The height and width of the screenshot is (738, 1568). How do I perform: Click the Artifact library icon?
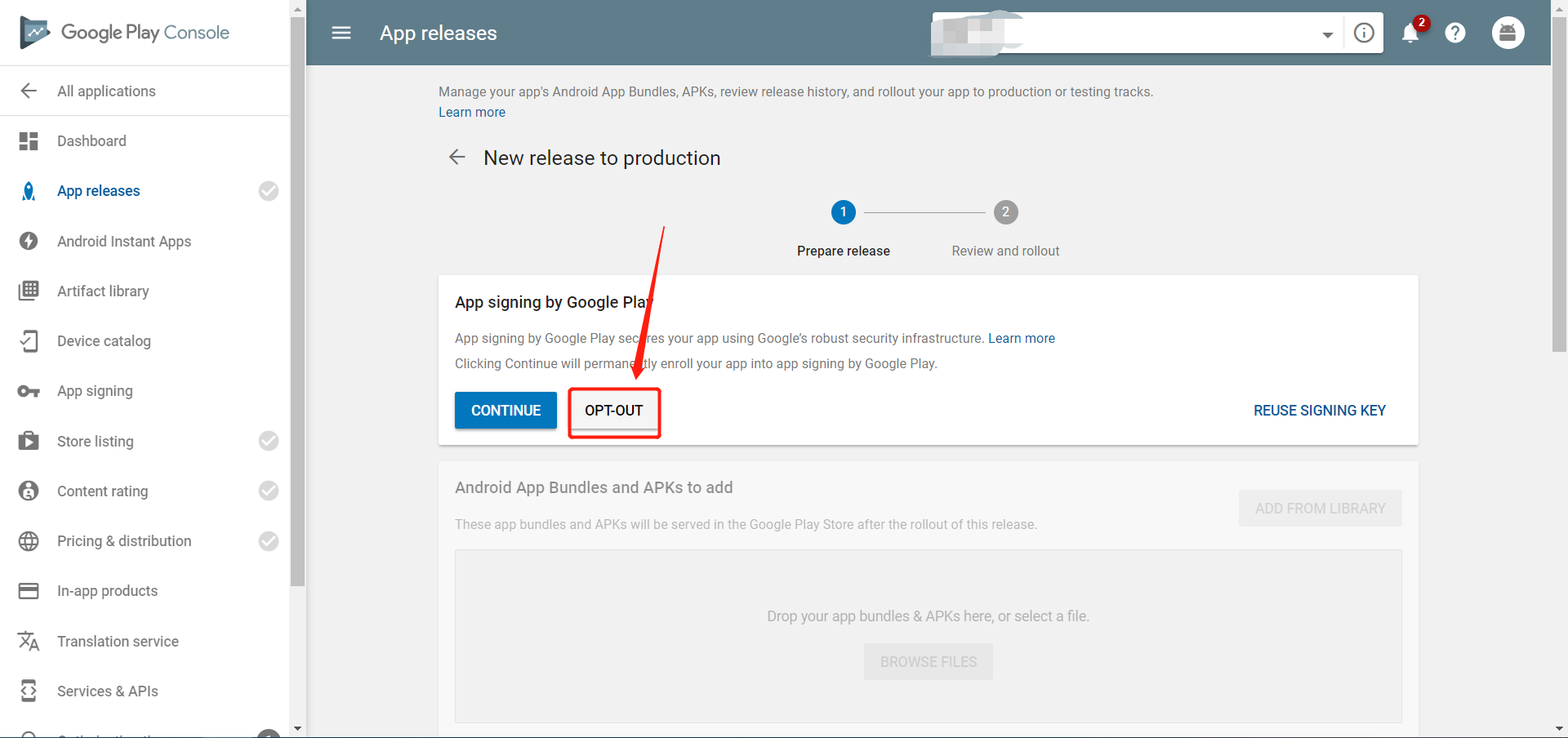29,291
